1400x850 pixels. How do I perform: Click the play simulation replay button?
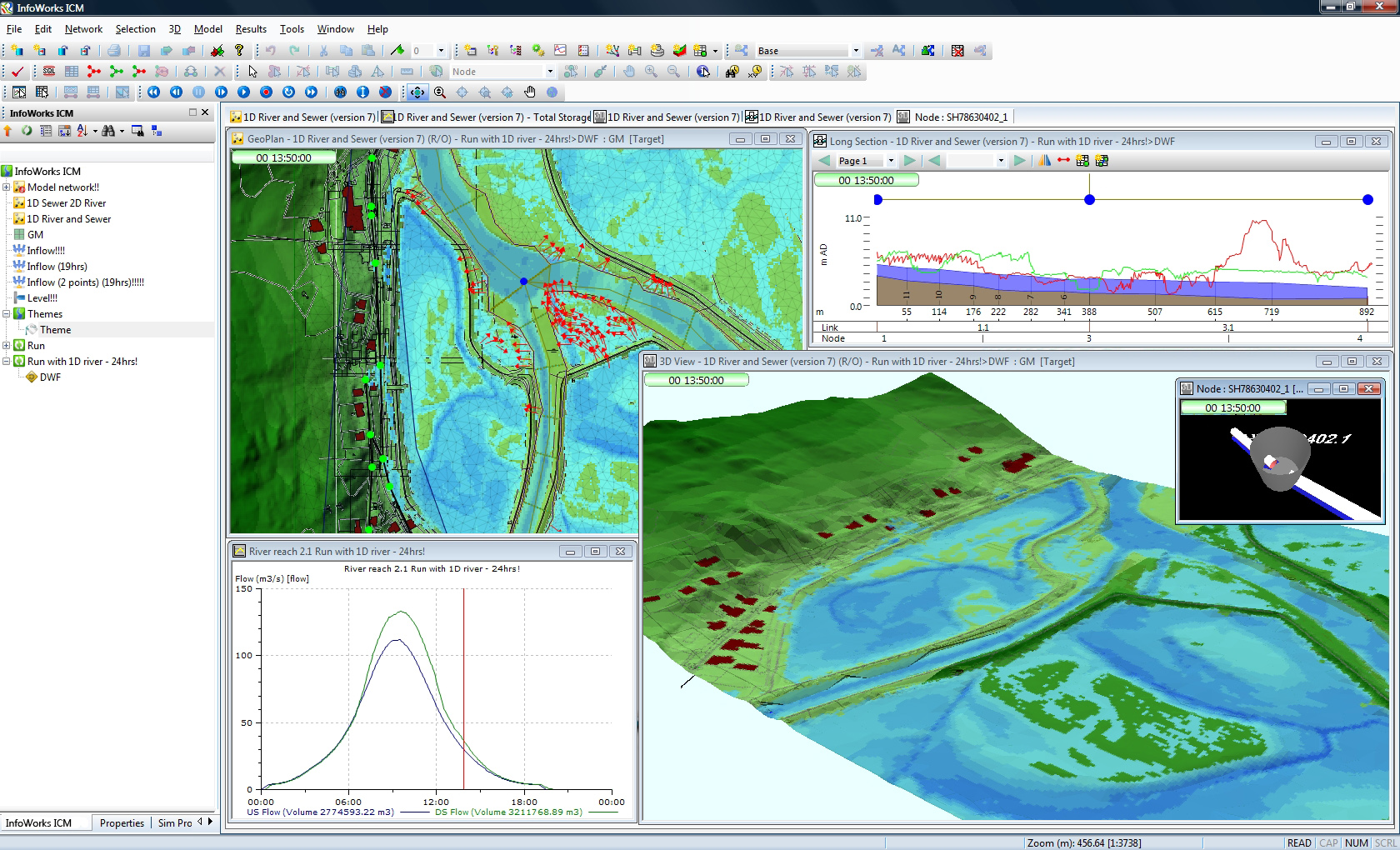[243, 92]
